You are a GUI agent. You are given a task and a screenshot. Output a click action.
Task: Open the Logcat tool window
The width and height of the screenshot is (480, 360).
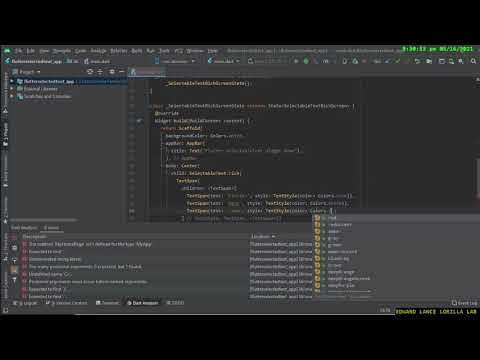click(x=25, y=303)
